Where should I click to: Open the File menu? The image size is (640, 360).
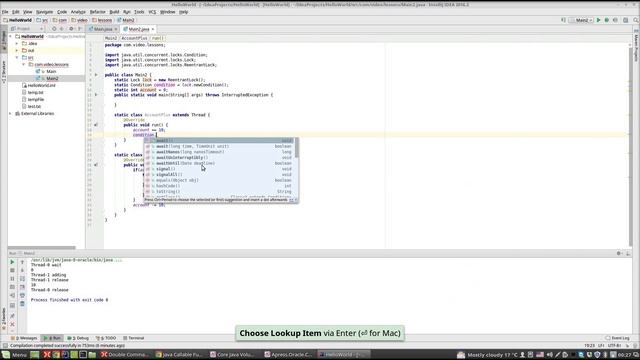pos(5,12)
